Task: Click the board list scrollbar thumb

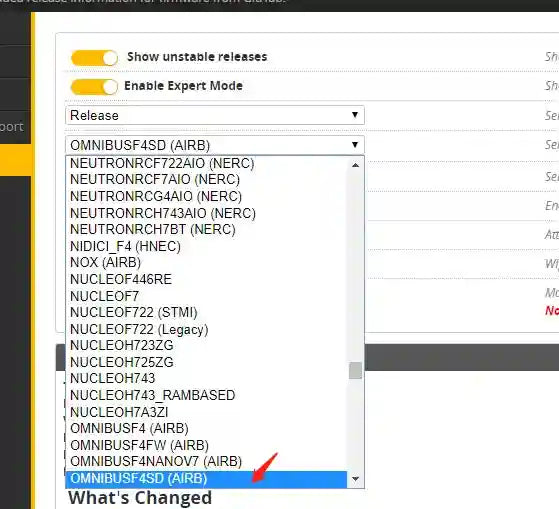Action: [355, 370]
